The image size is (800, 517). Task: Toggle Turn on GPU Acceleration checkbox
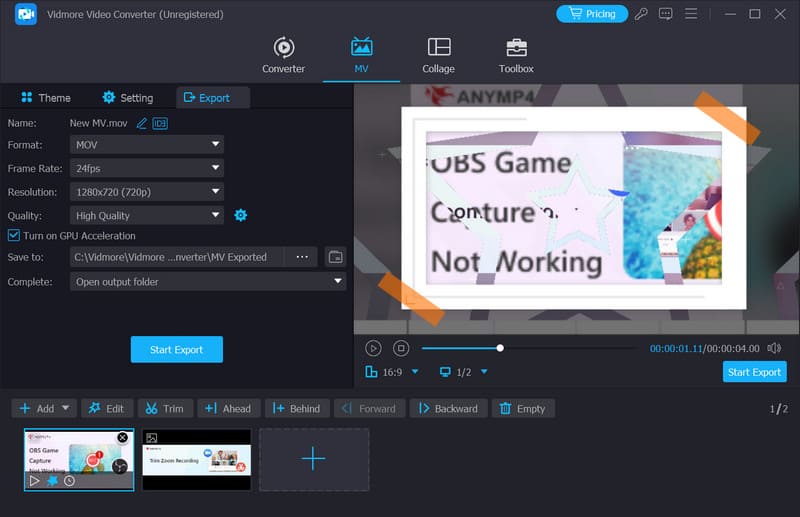[x=14, y=236]
